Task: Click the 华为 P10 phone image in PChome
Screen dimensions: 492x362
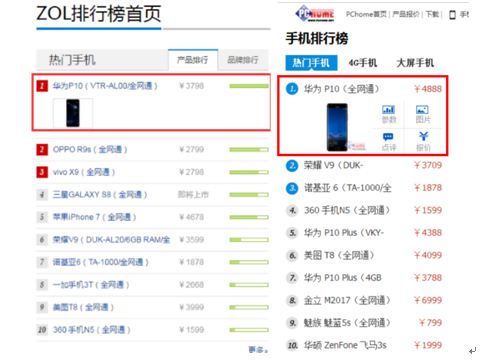Action: pyautogui.click(x=337, y=127)
